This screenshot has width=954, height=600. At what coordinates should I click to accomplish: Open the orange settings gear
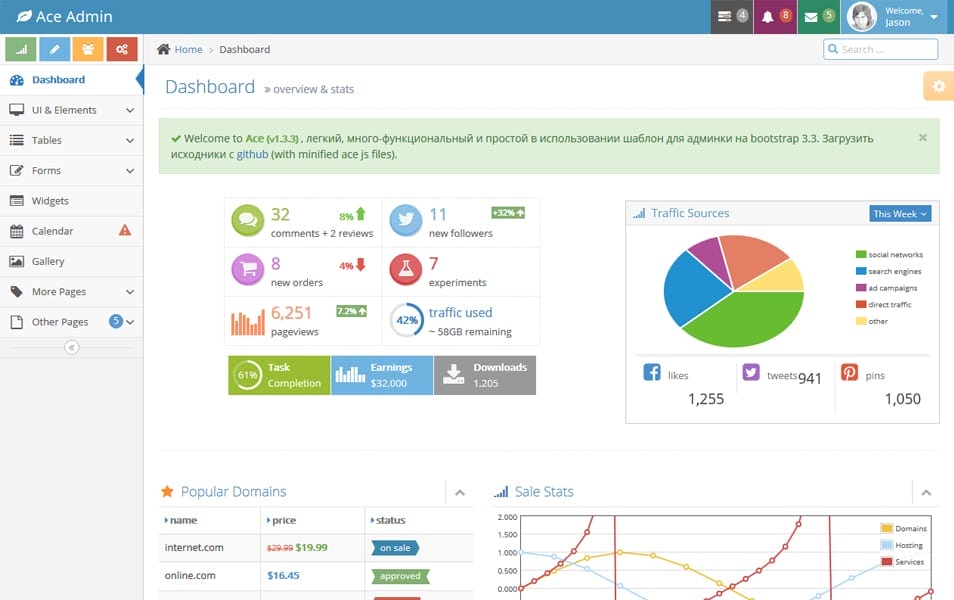(x=937, y=86)
